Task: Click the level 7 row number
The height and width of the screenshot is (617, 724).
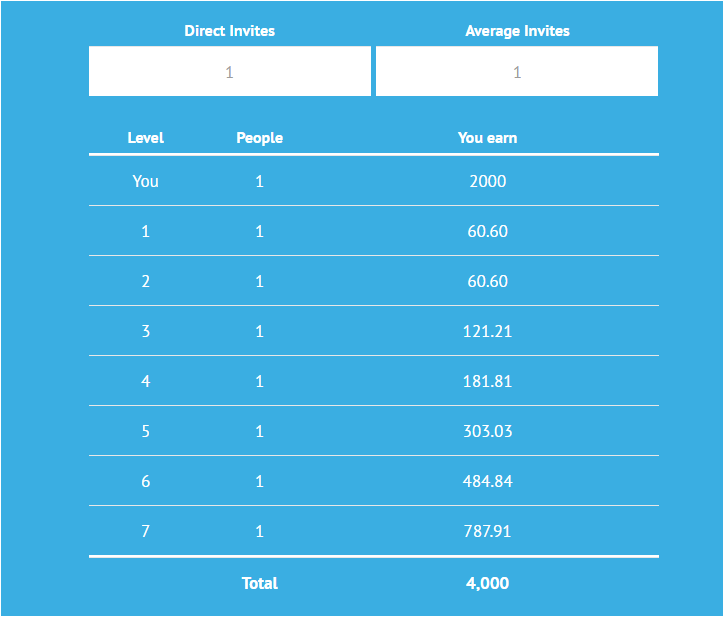Action: tap(146, 531)
